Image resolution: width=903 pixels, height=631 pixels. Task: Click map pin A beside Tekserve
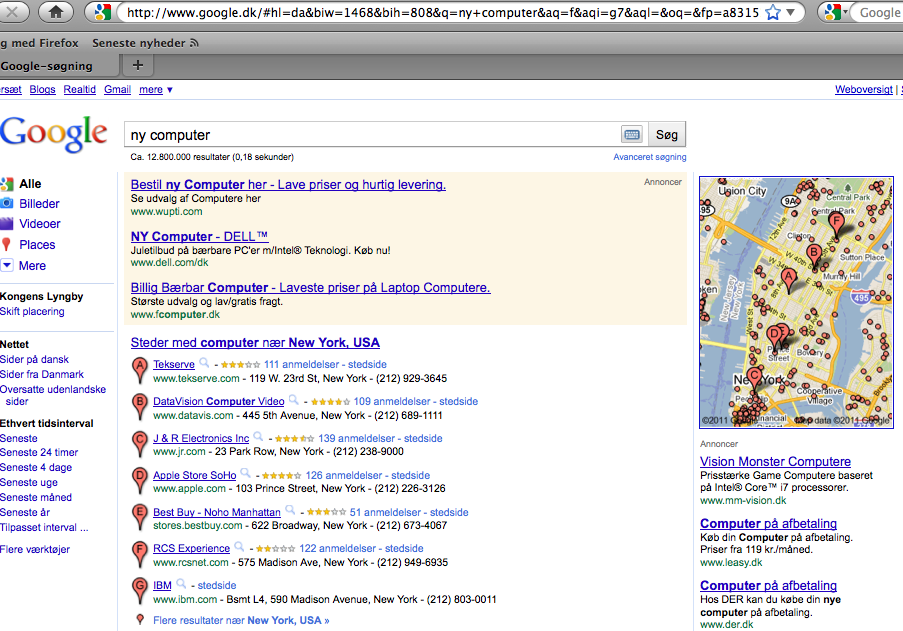pyautogui.click(x=139, y=369)
